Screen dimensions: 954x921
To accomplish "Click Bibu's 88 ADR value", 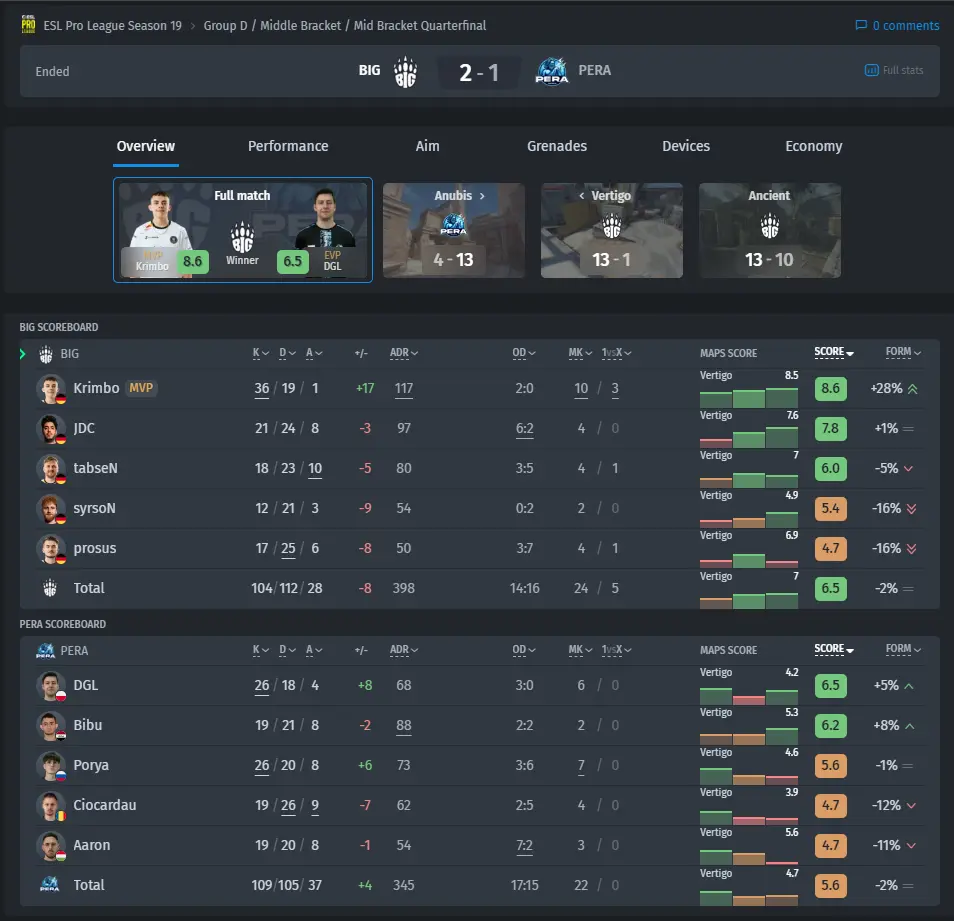I will (403, 726).
